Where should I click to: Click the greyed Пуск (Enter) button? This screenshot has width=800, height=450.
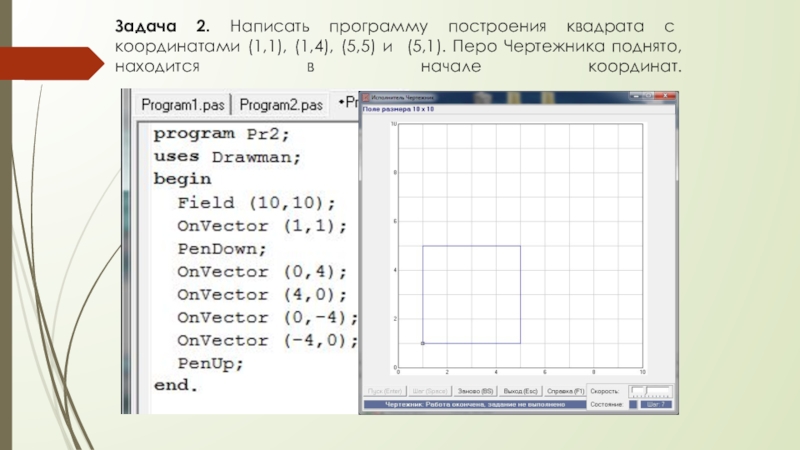point(385,391)
